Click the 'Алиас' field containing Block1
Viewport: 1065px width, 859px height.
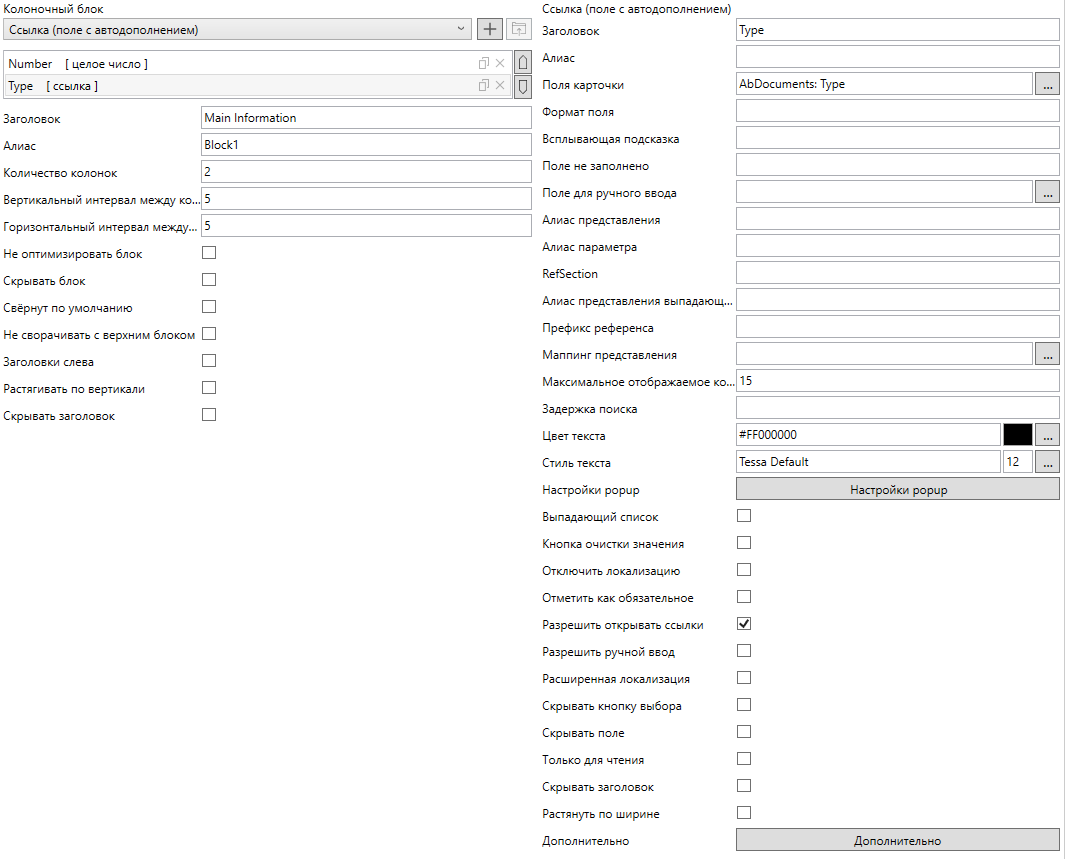(x=365, y=145)
